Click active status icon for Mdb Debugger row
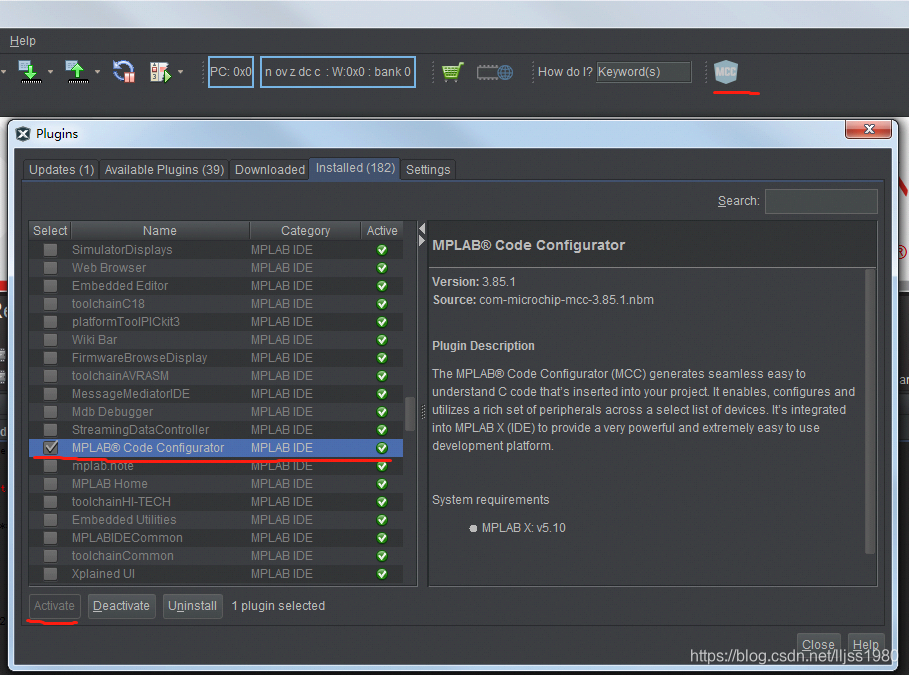This screenshot has width=909, height=675. coord(382,412)
